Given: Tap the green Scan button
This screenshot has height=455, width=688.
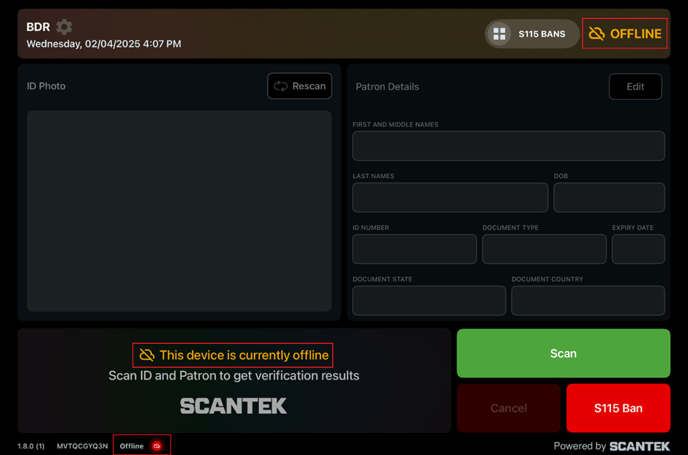Looking at the screenshot, I should [x=563, y=353].
